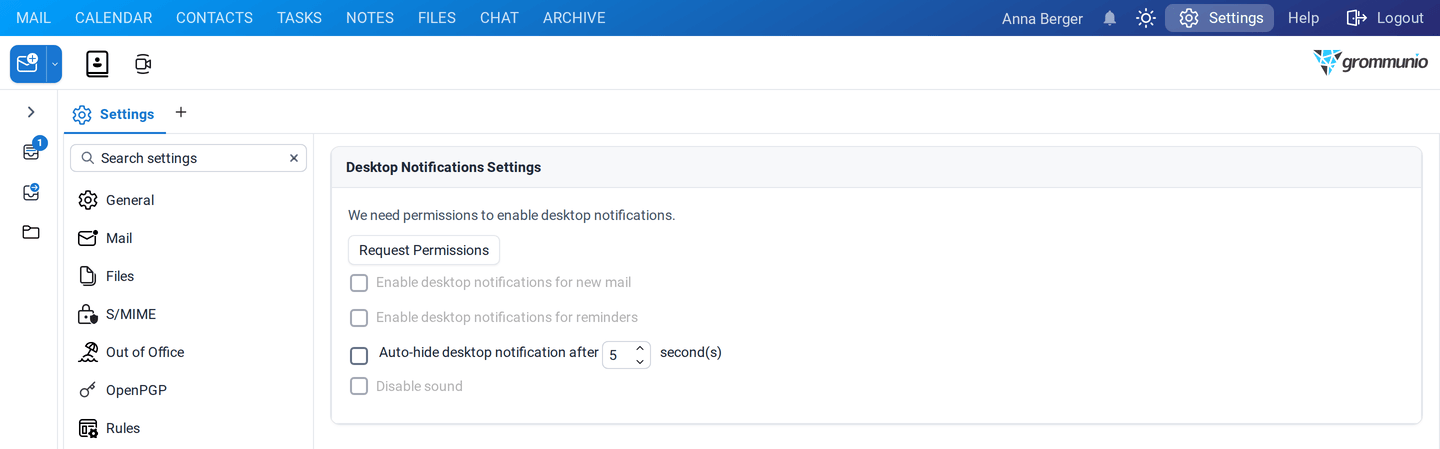Increase auto-hide seconds with up arrow
Viewport: 1440px width, 449px height.
640,348
